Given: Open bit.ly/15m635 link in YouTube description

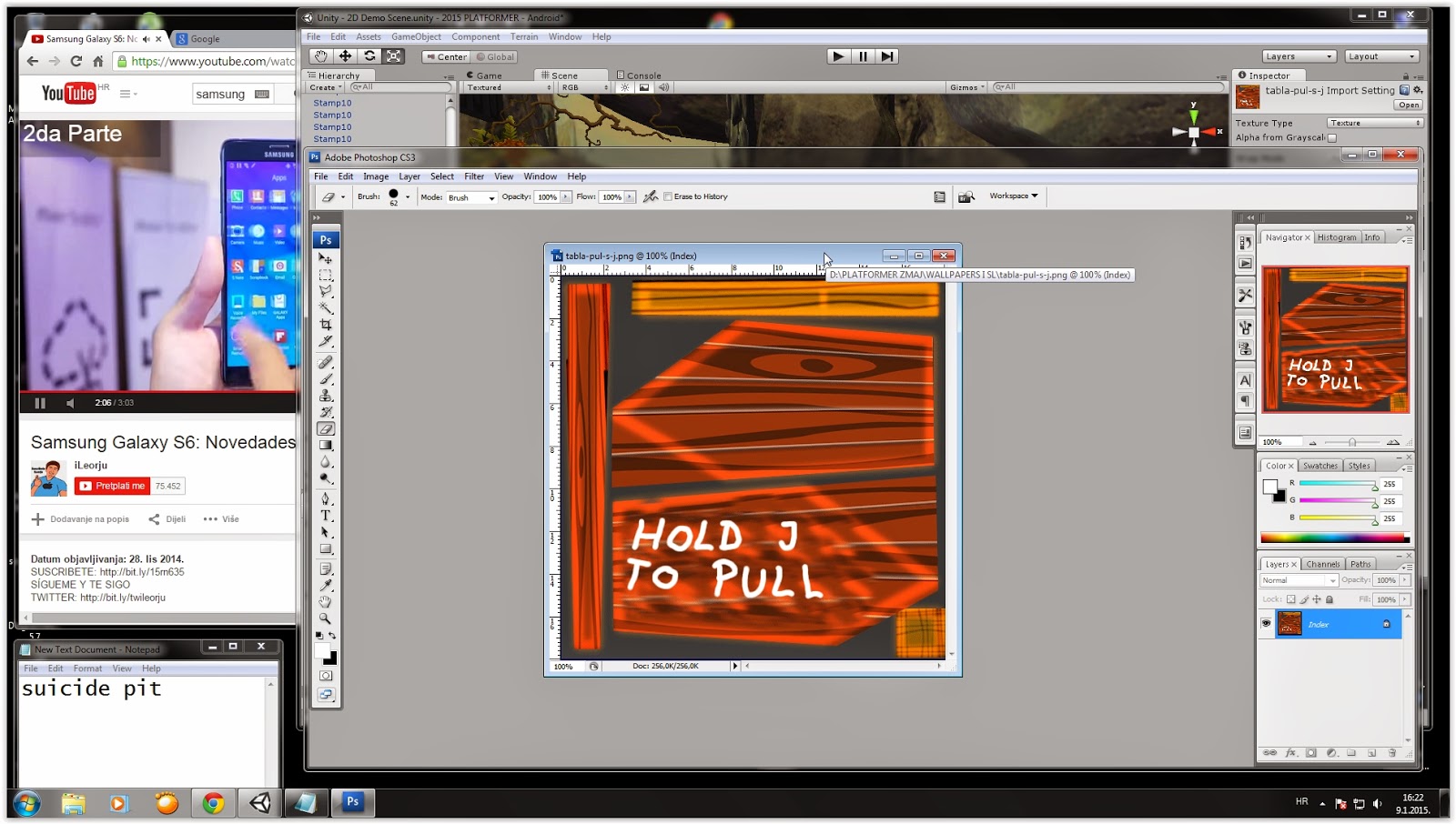Looking at the screenshot, I should pyautogui.click(x=142, y=572).
